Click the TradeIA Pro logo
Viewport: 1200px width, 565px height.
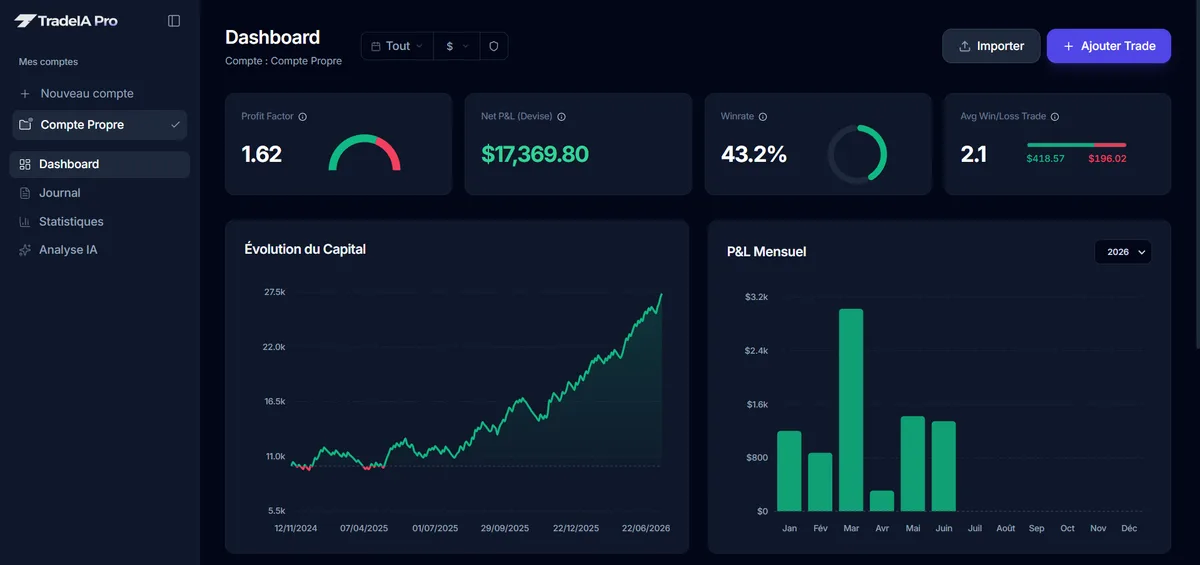[66, 20]
